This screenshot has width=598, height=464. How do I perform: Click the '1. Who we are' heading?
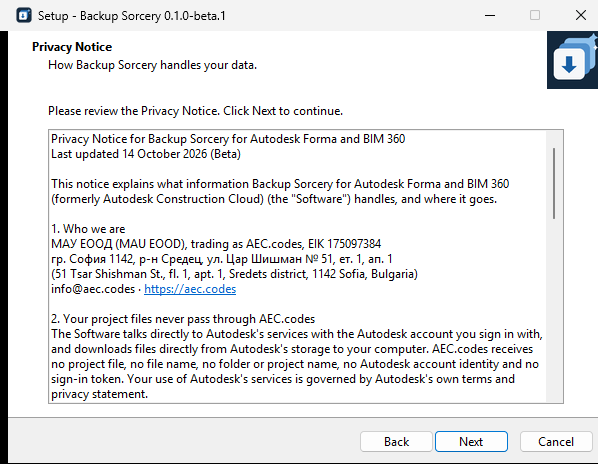88,229
